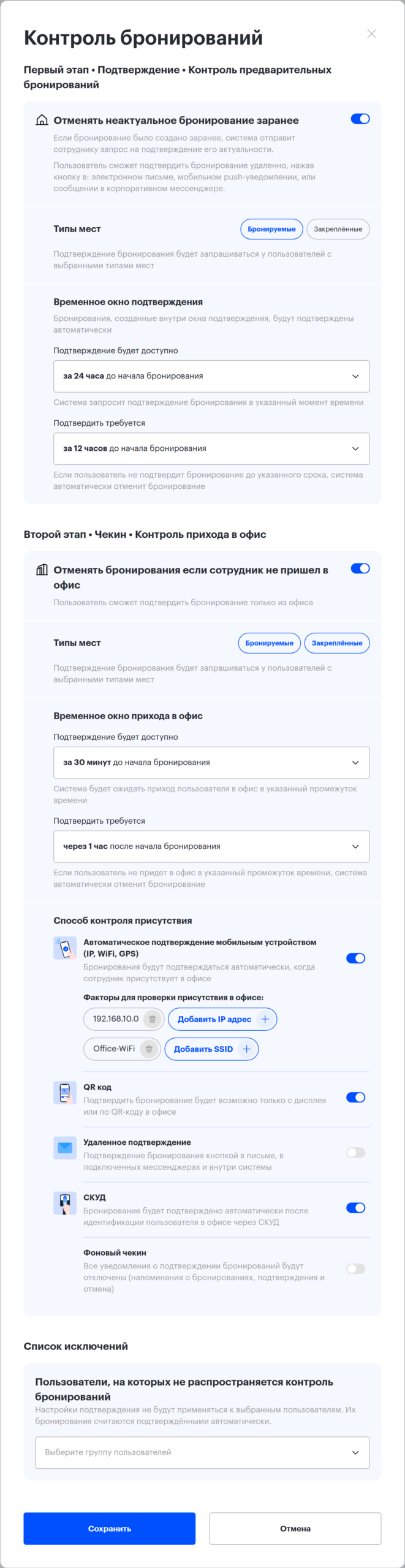Toggle off Отменять неактуальное бронирование заранее
The height and width of the screenshot is (1568, 405).
pos(360,119)
